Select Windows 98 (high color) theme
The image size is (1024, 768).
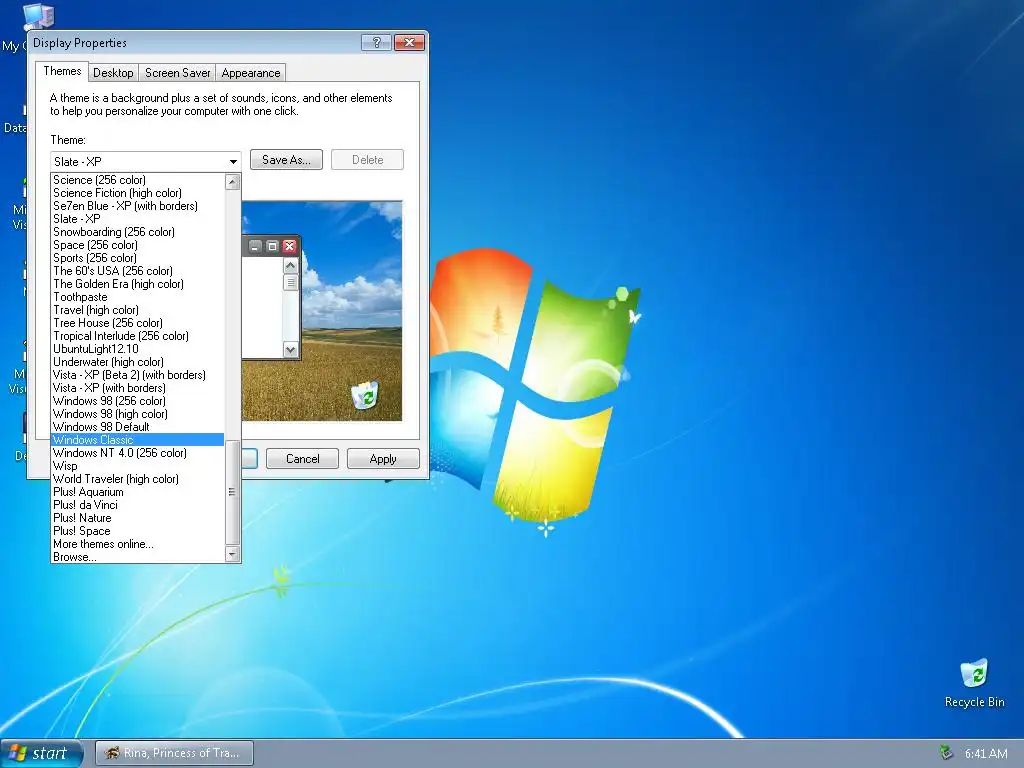138,414
